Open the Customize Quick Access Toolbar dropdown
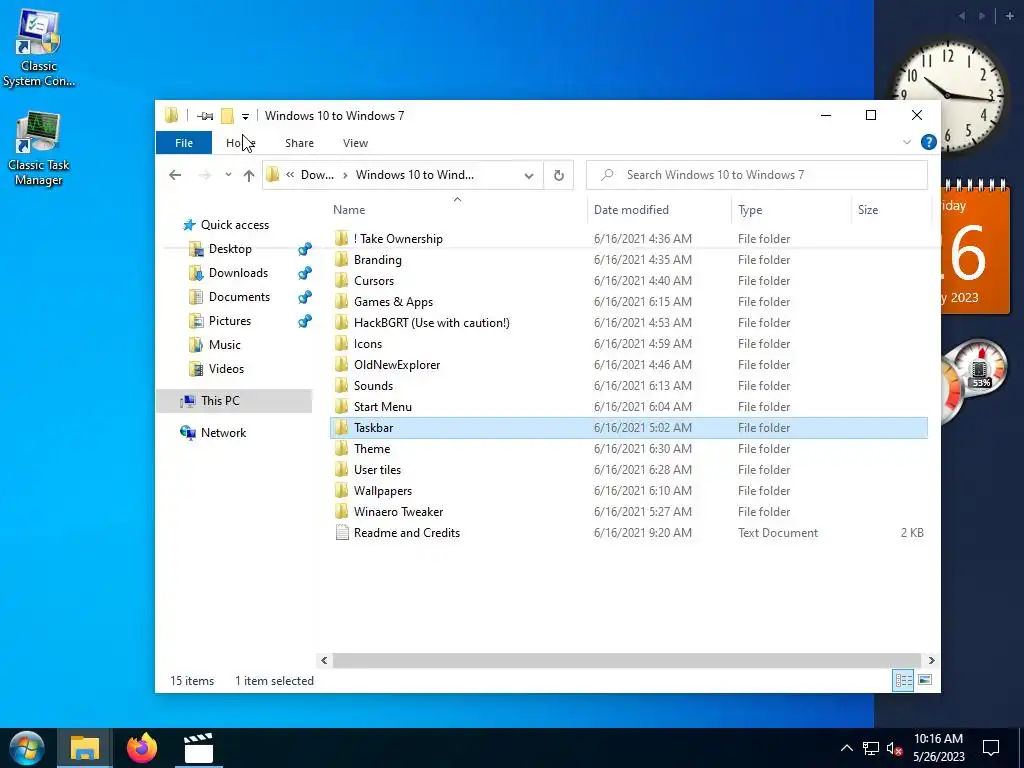Viewport: 1024px width, 768px height. (245, 117)
